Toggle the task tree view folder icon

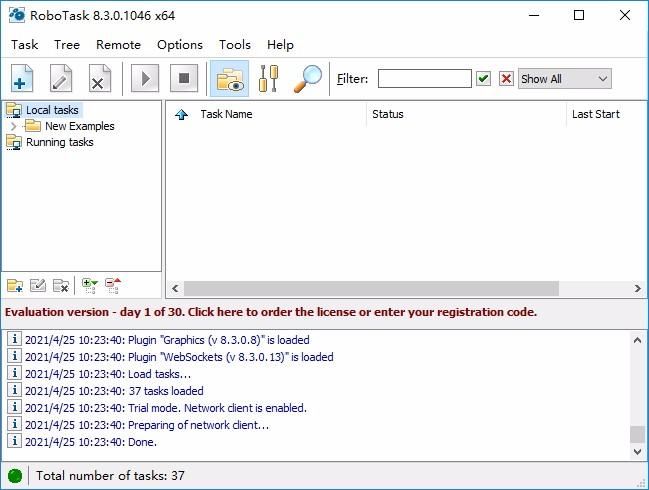coord(230,78)
